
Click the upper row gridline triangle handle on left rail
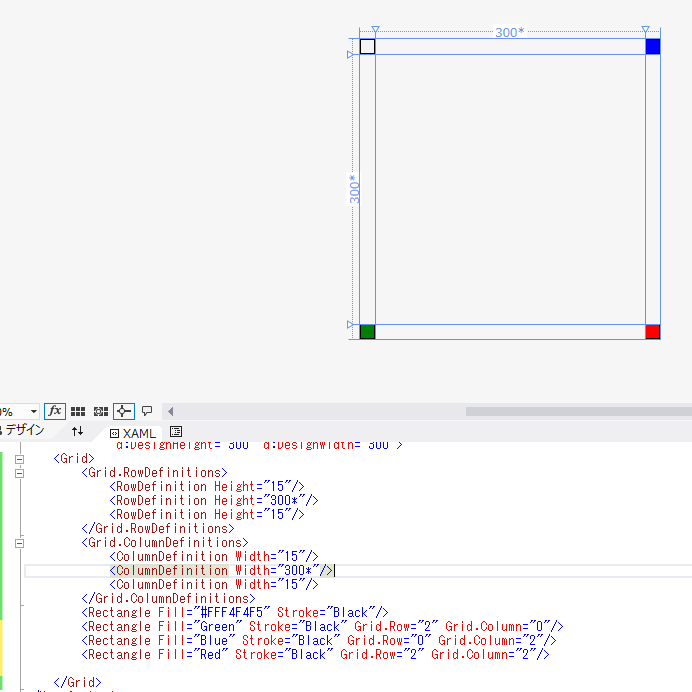350,55
